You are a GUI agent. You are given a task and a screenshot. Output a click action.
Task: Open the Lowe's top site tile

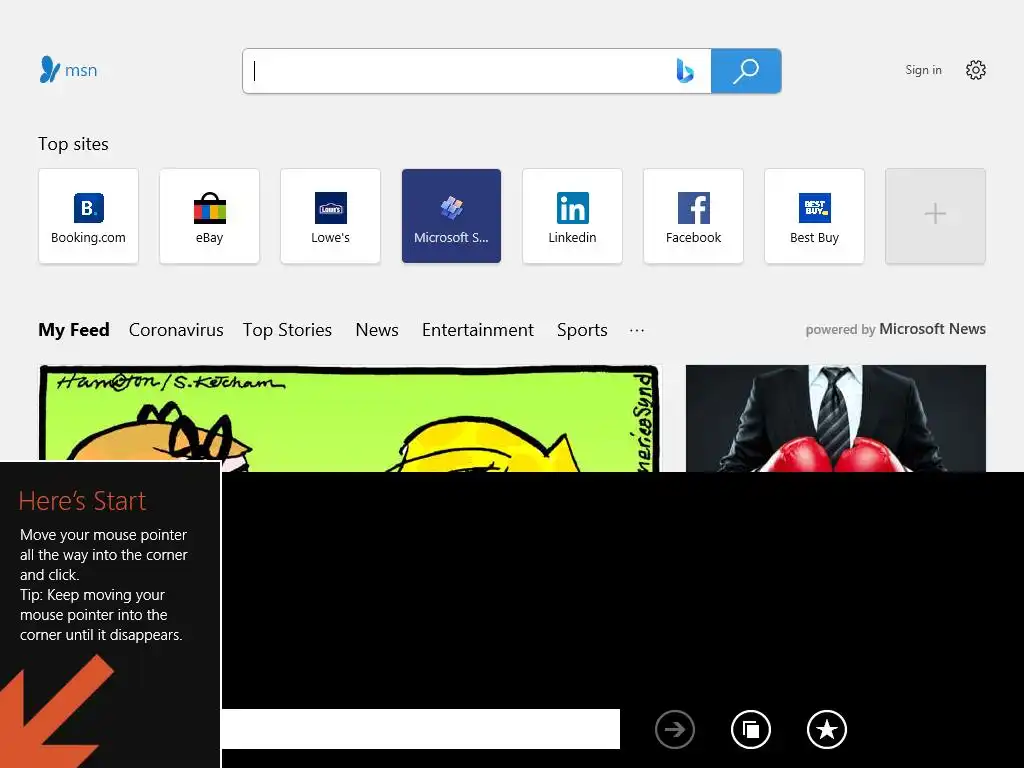(x=330, y=216)
